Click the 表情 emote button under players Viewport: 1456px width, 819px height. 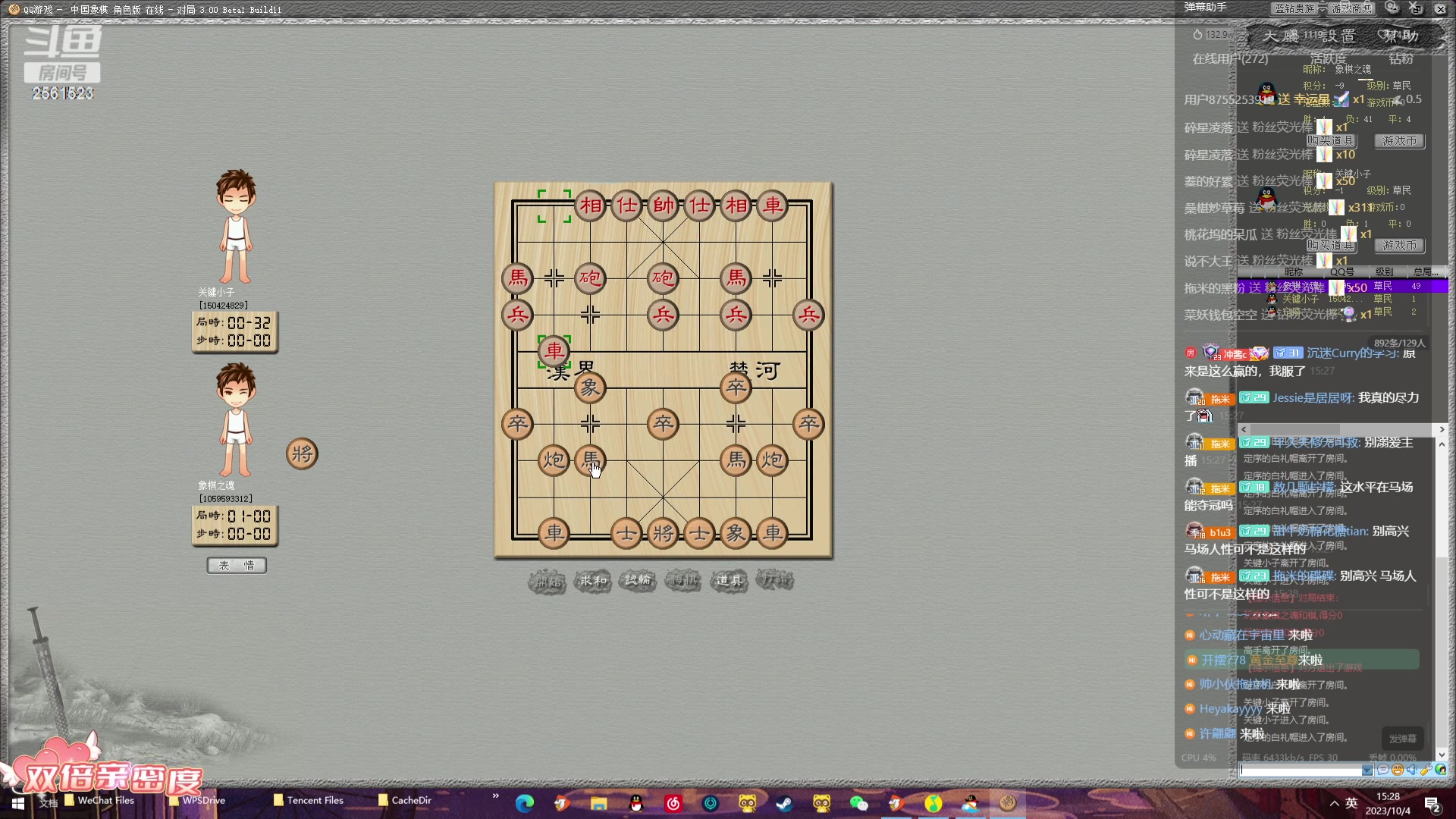pos(237,566)
